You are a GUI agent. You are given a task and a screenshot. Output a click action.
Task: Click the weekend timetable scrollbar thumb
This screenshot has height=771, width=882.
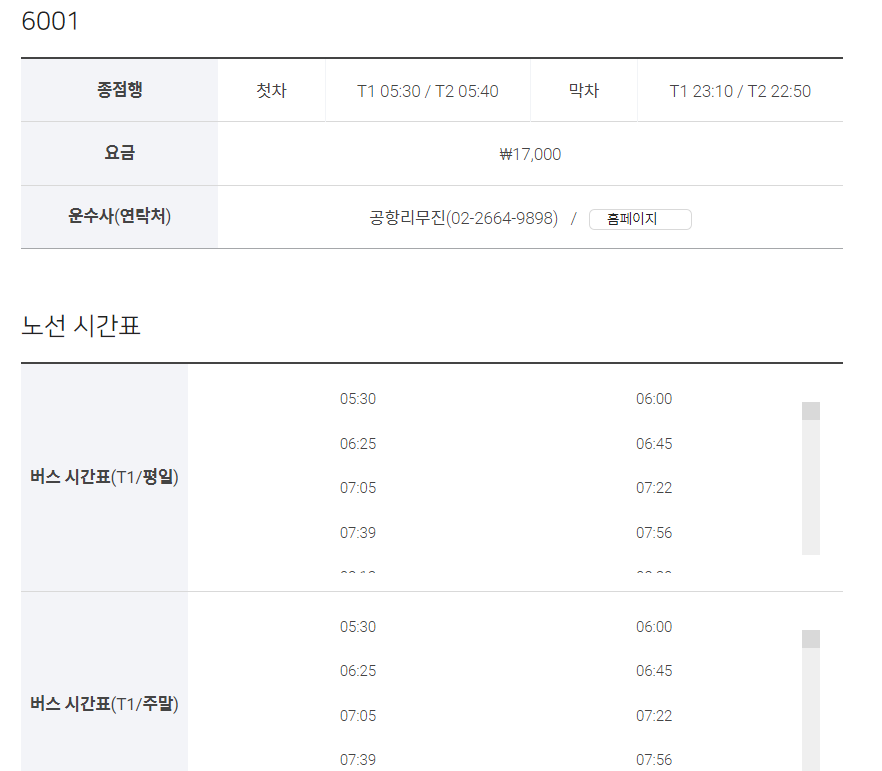[x=811, y=639]
